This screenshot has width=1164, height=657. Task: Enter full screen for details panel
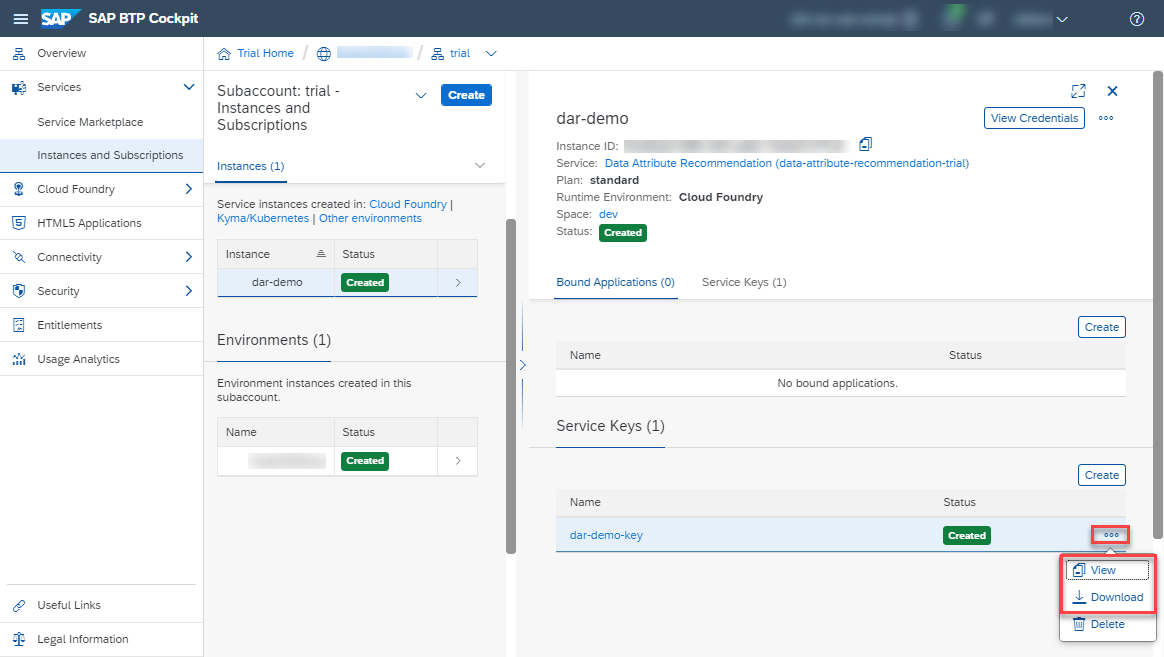click(x=1079, y=91)
